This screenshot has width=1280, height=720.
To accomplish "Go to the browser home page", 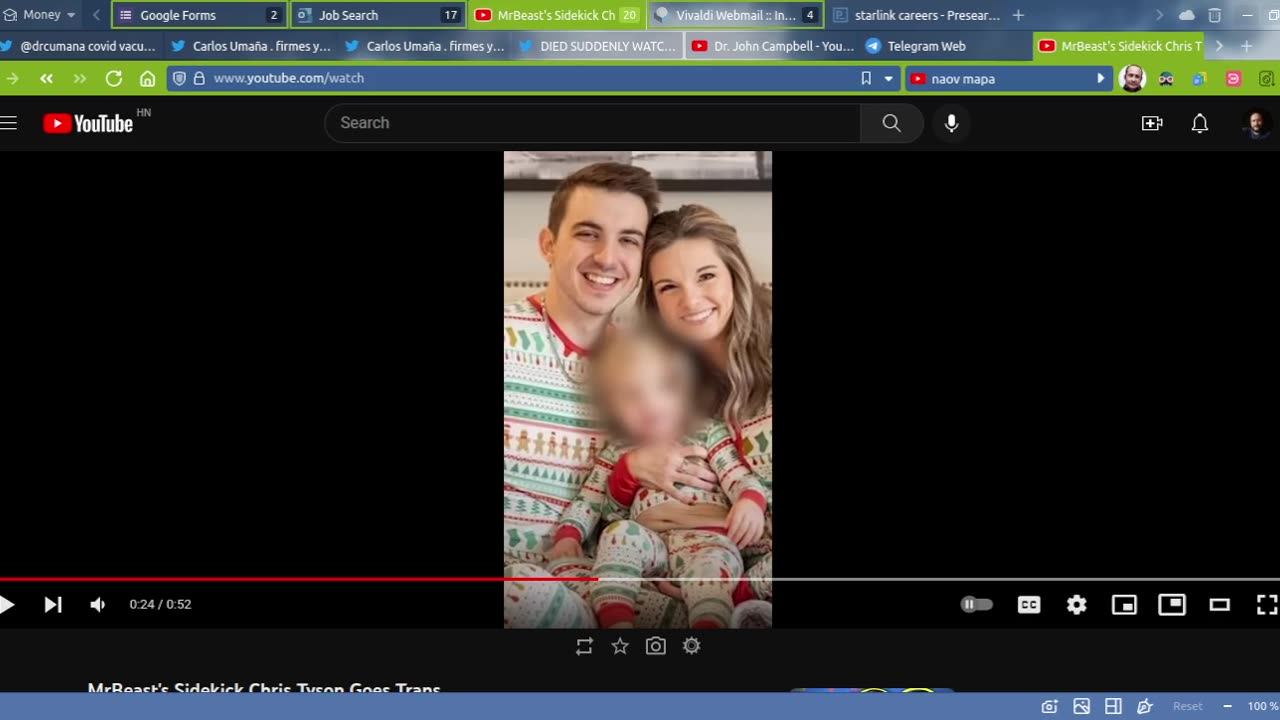I will (147, 78).
